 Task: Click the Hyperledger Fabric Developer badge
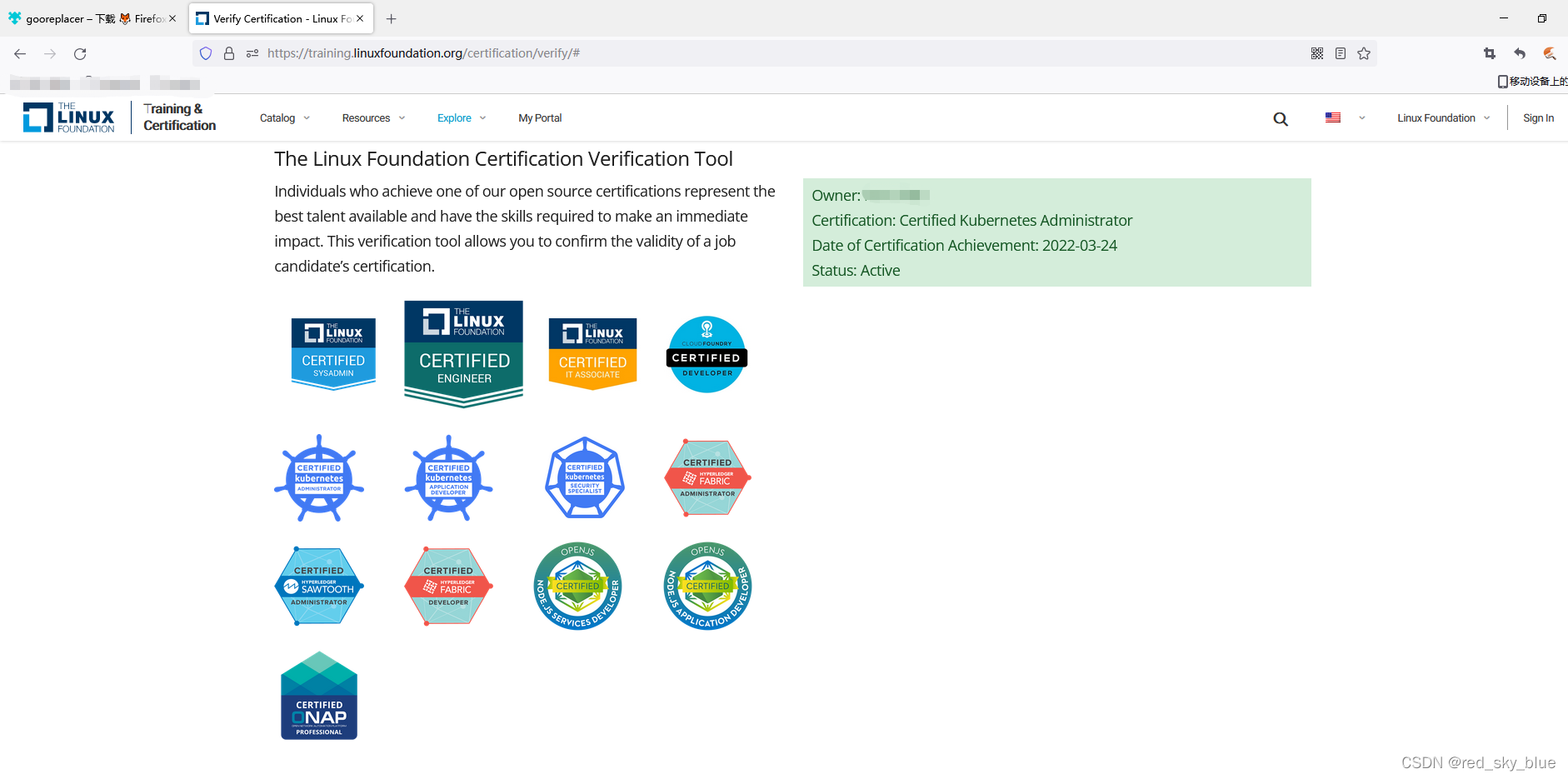click(x=448, y=587)
